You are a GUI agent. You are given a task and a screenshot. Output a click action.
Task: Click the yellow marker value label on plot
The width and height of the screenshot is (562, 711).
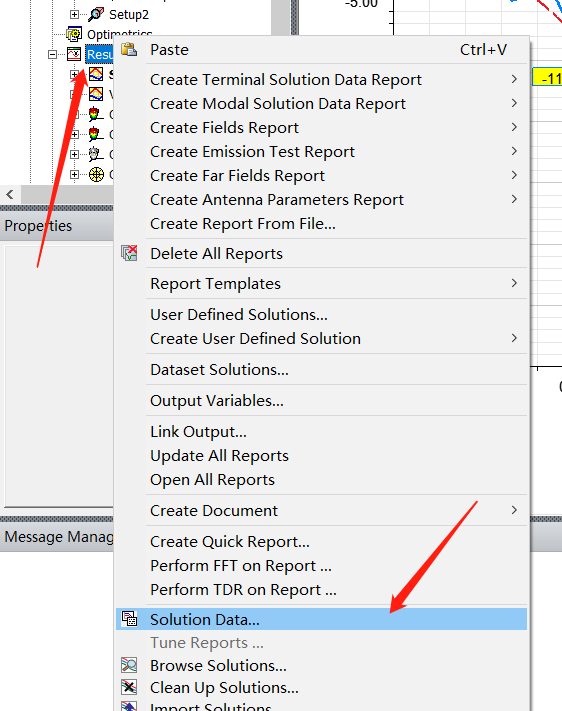tap(547, 78)
